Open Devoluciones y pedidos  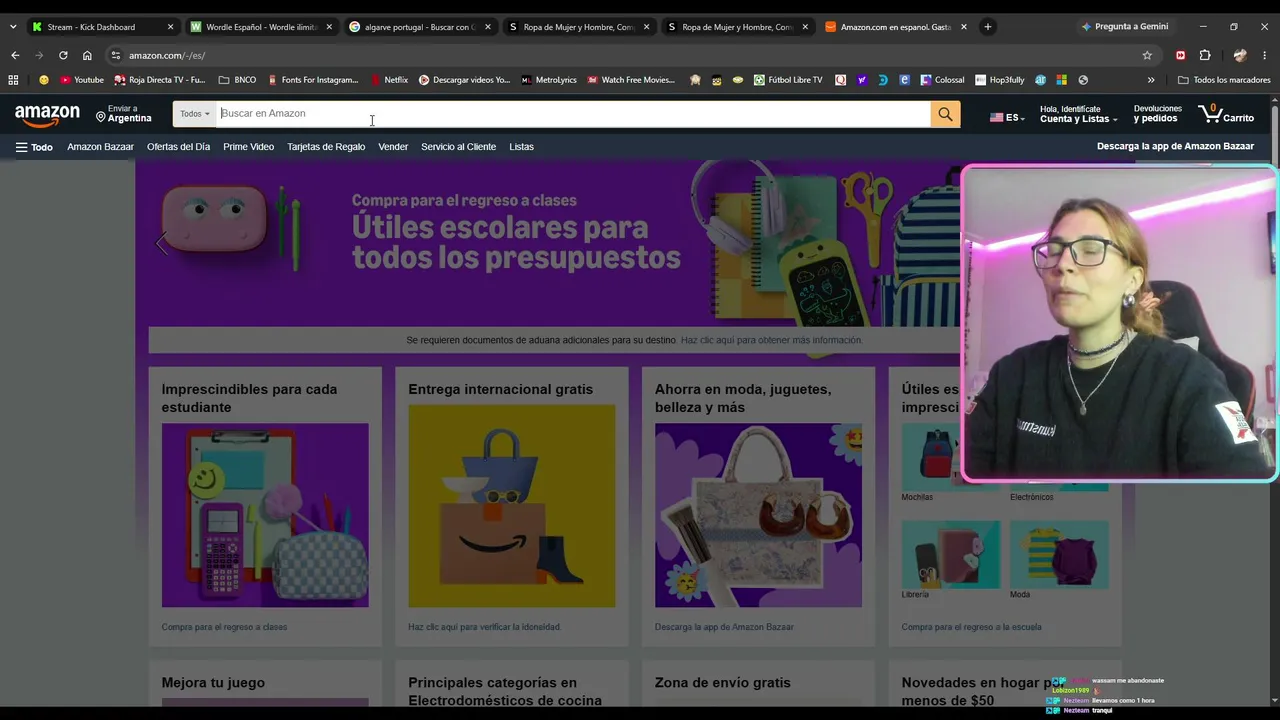tap(1157, 114)
